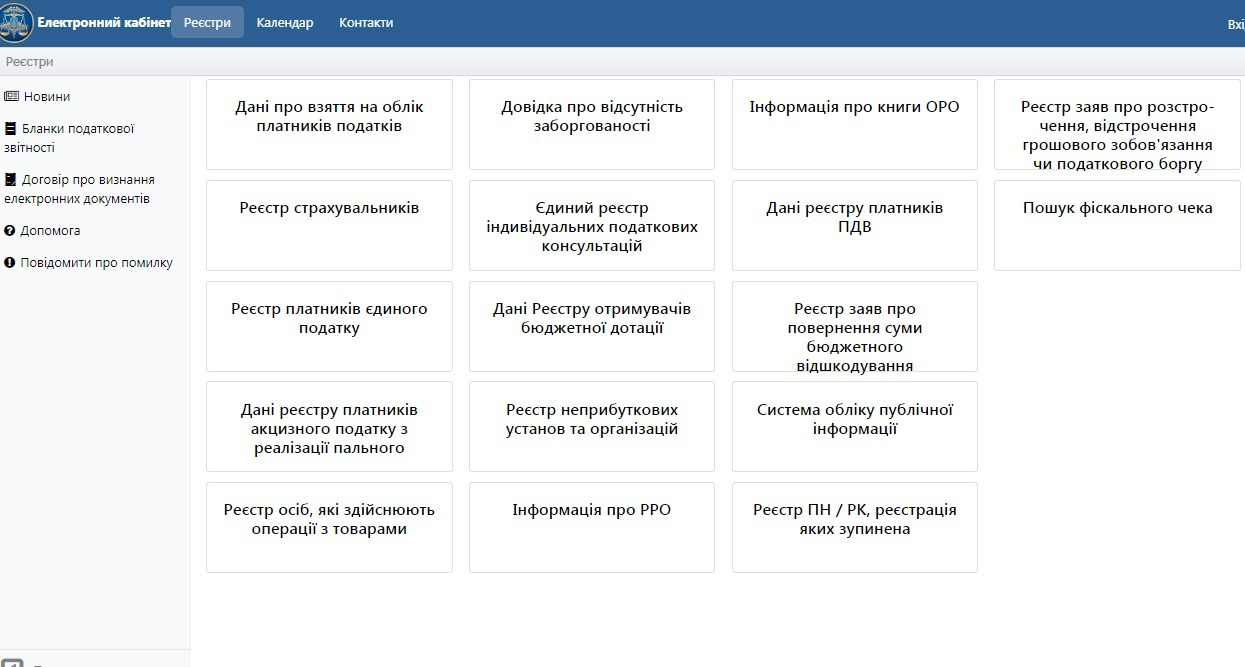Click the newspaper icon beside Новини
1245x667 pixels.
click(12, 97)
